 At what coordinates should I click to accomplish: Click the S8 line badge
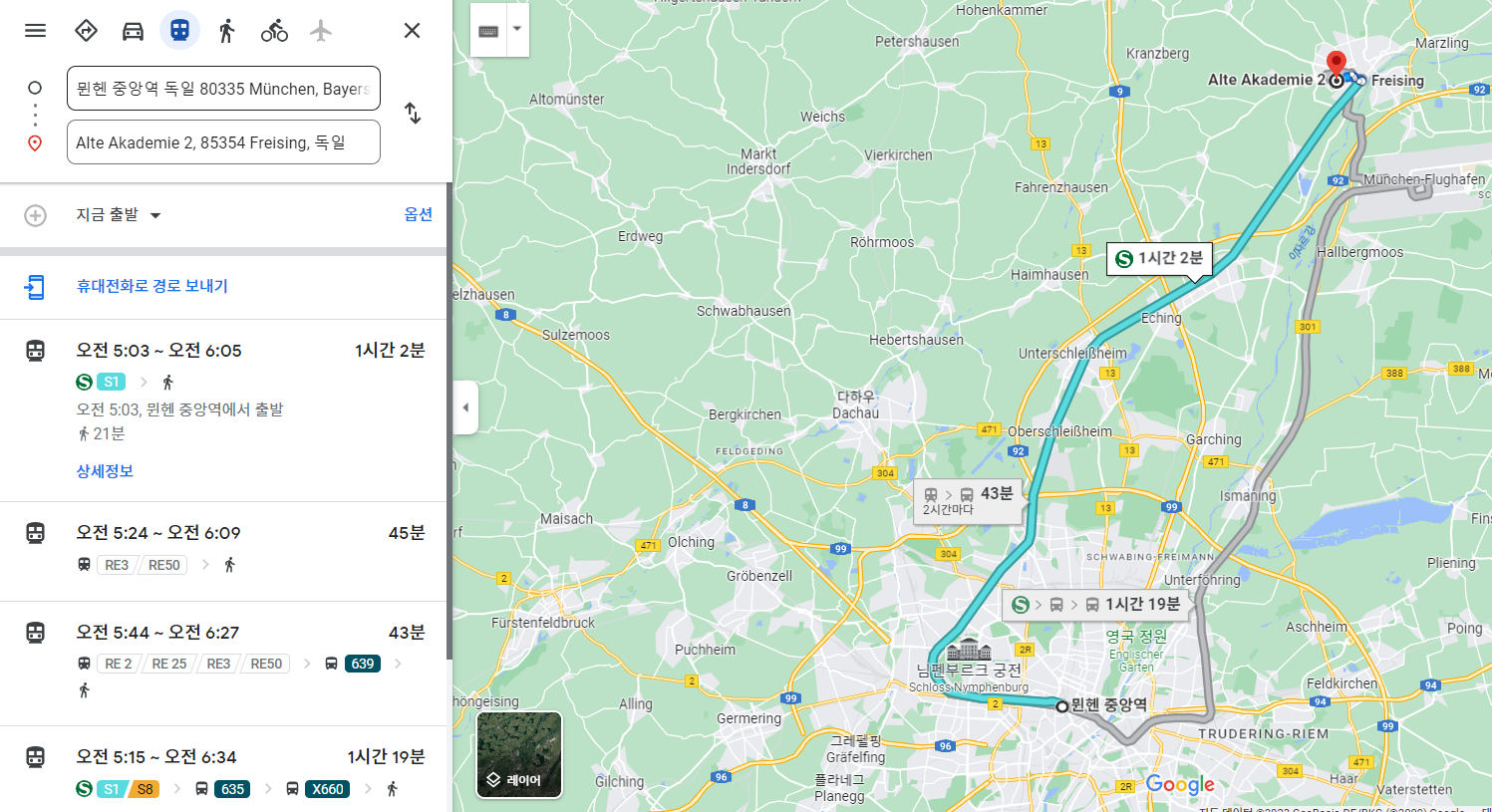click(146, 789)
